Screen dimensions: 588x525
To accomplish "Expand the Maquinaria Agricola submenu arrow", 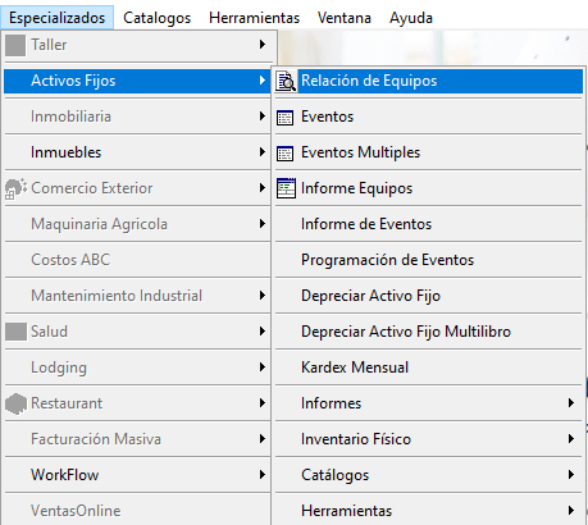I will [262, 224].
